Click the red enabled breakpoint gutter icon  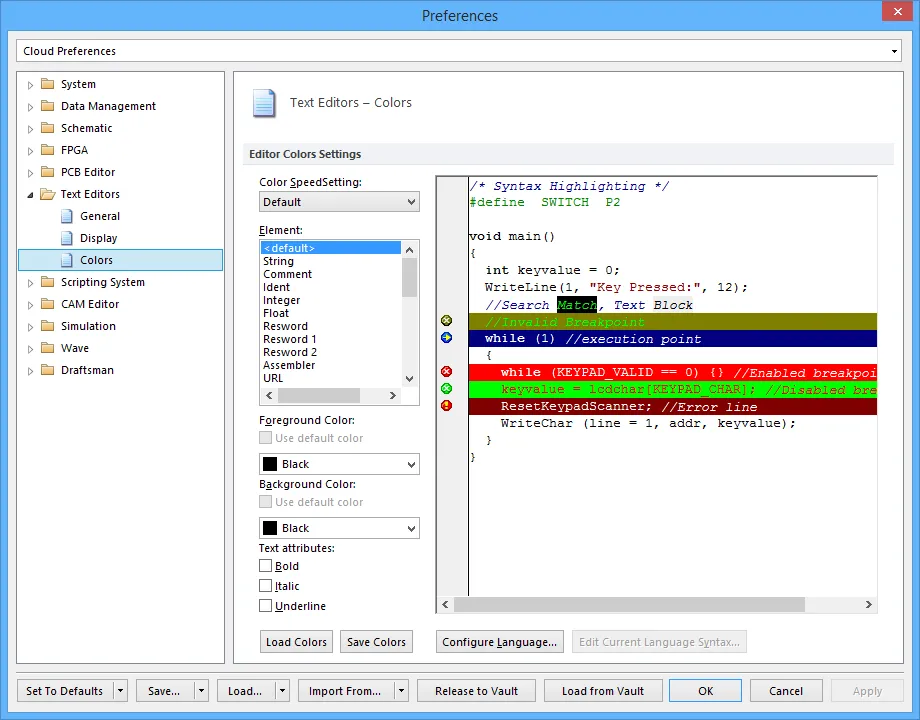[446, 372]
